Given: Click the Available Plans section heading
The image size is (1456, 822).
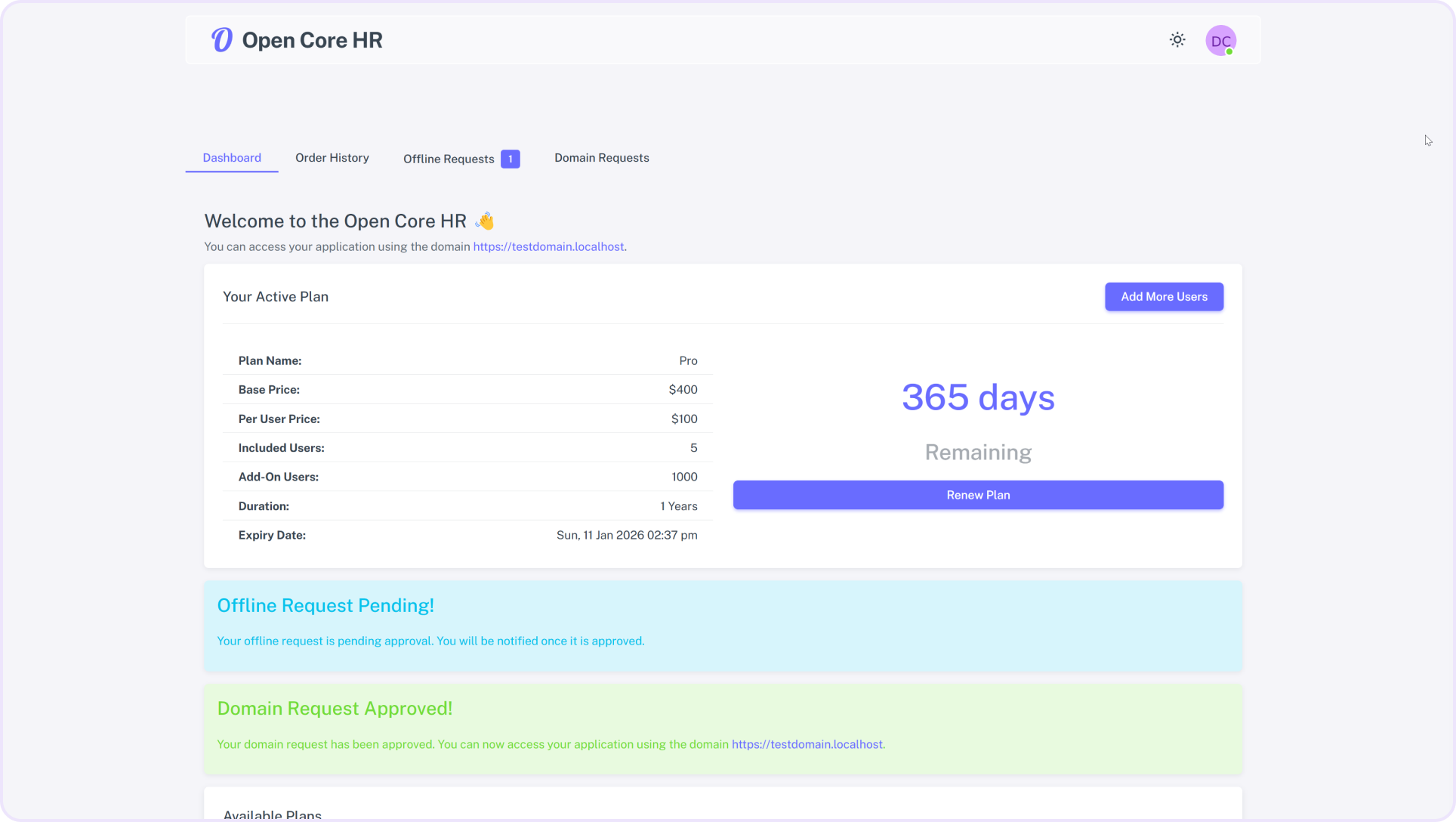Looking at the screenshot, I should tap(272, 814).
